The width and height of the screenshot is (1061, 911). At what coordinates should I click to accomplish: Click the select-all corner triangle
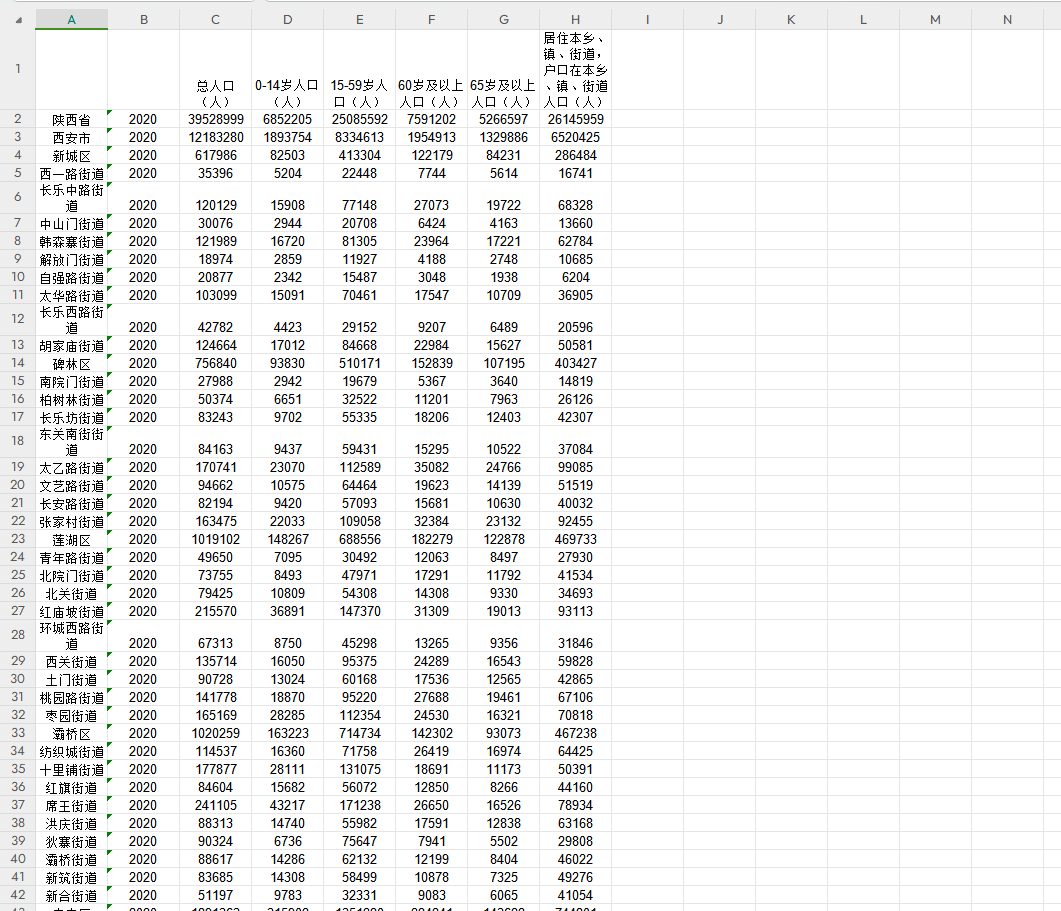[x=19, y=20]
